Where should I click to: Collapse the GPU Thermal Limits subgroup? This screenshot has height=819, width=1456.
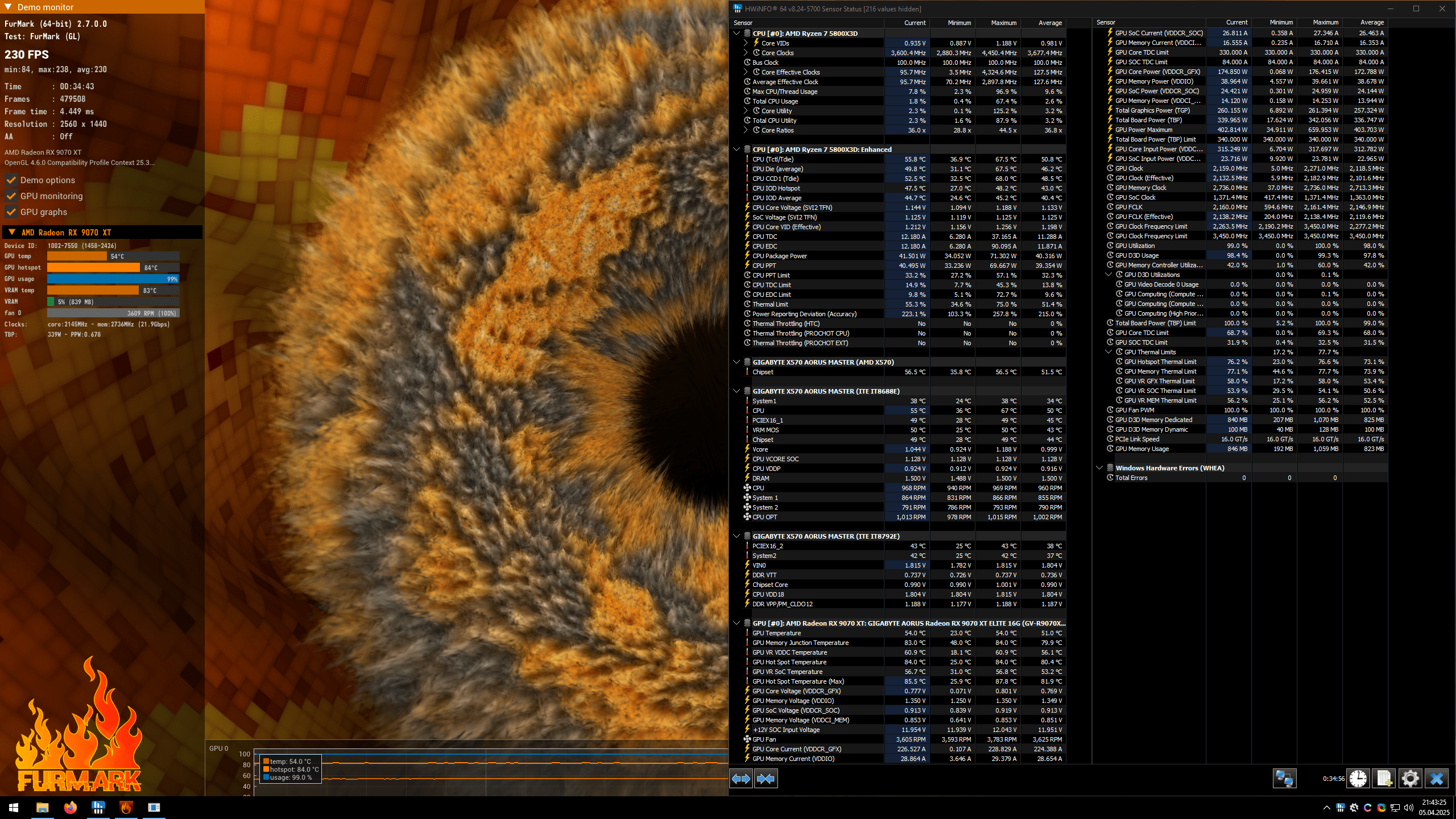click(1108, 352)
